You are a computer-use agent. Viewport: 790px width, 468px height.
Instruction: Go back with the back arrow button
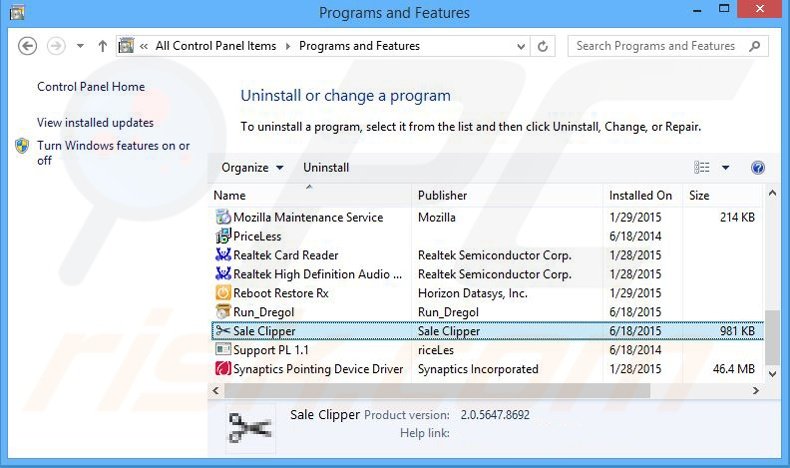coord(27,46)
